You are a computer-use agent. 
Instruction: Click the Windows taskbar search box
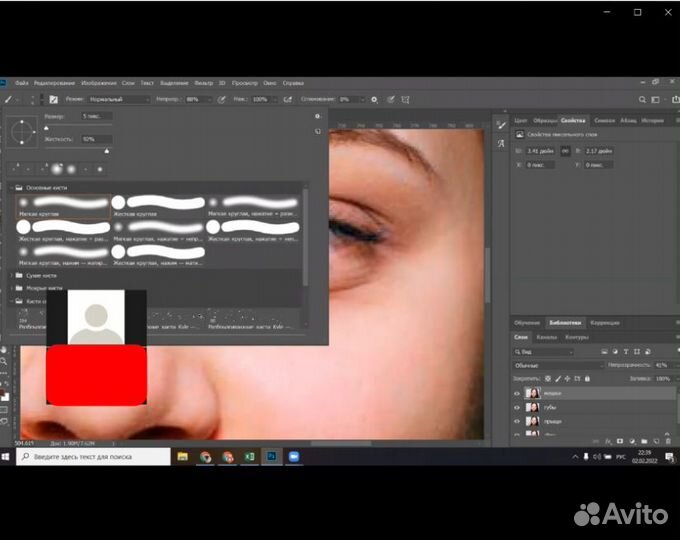pyautogui.click(x=93, y=457)
